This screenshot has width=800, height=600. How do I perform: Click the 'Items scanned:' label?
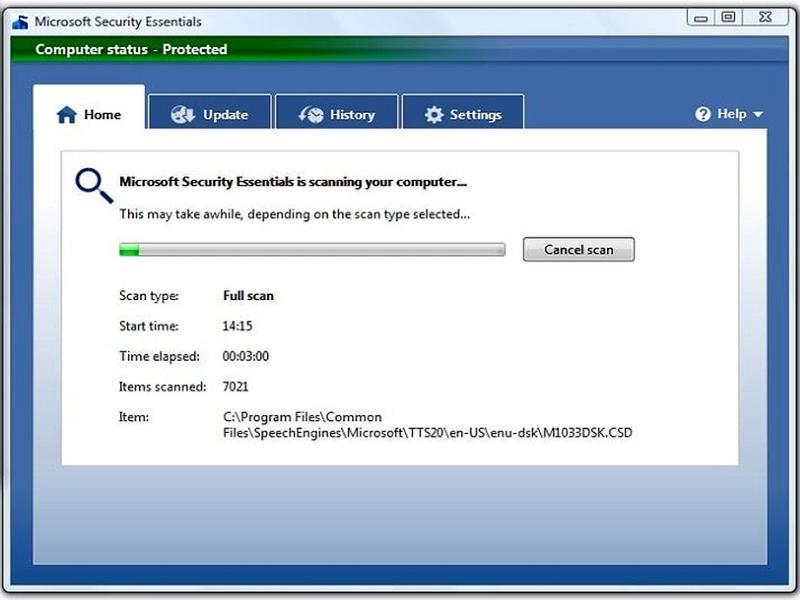point(162,387)
